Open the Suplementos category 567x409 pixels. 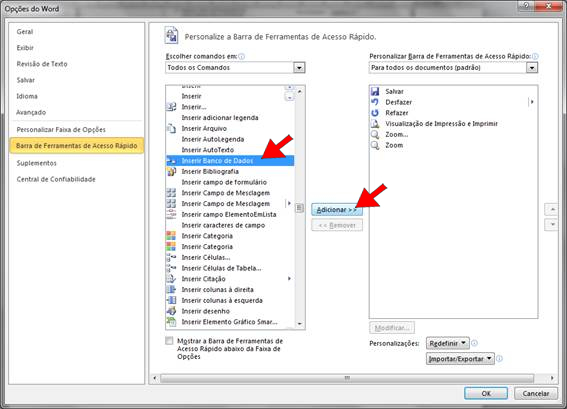(x=37, y=163)
